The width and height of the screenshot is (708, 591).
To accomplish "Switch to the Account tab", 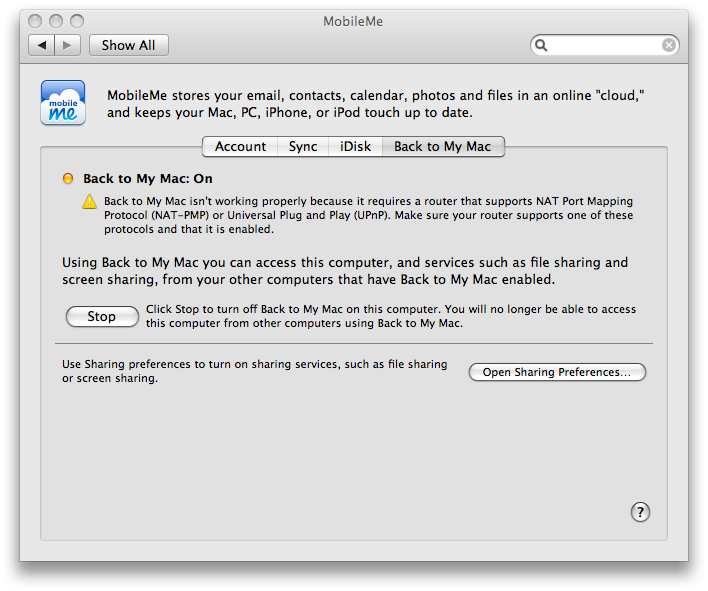I will [x=240, y=147].
